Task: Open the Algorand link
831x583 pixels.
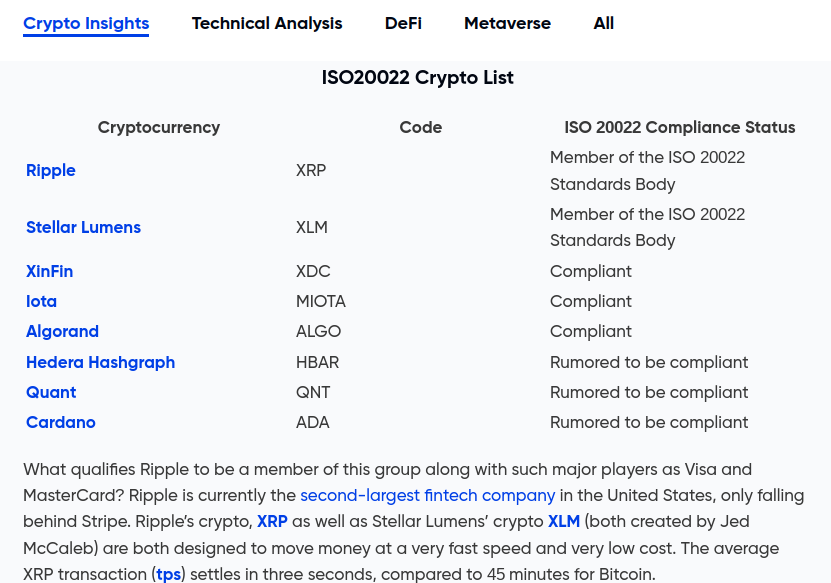Action: [63, 332]
